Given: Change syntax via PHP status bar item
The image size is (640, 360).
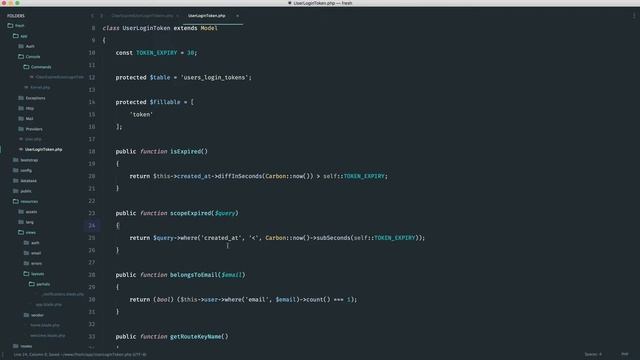Looking at the screenshot, I should [x=624, y=354].
